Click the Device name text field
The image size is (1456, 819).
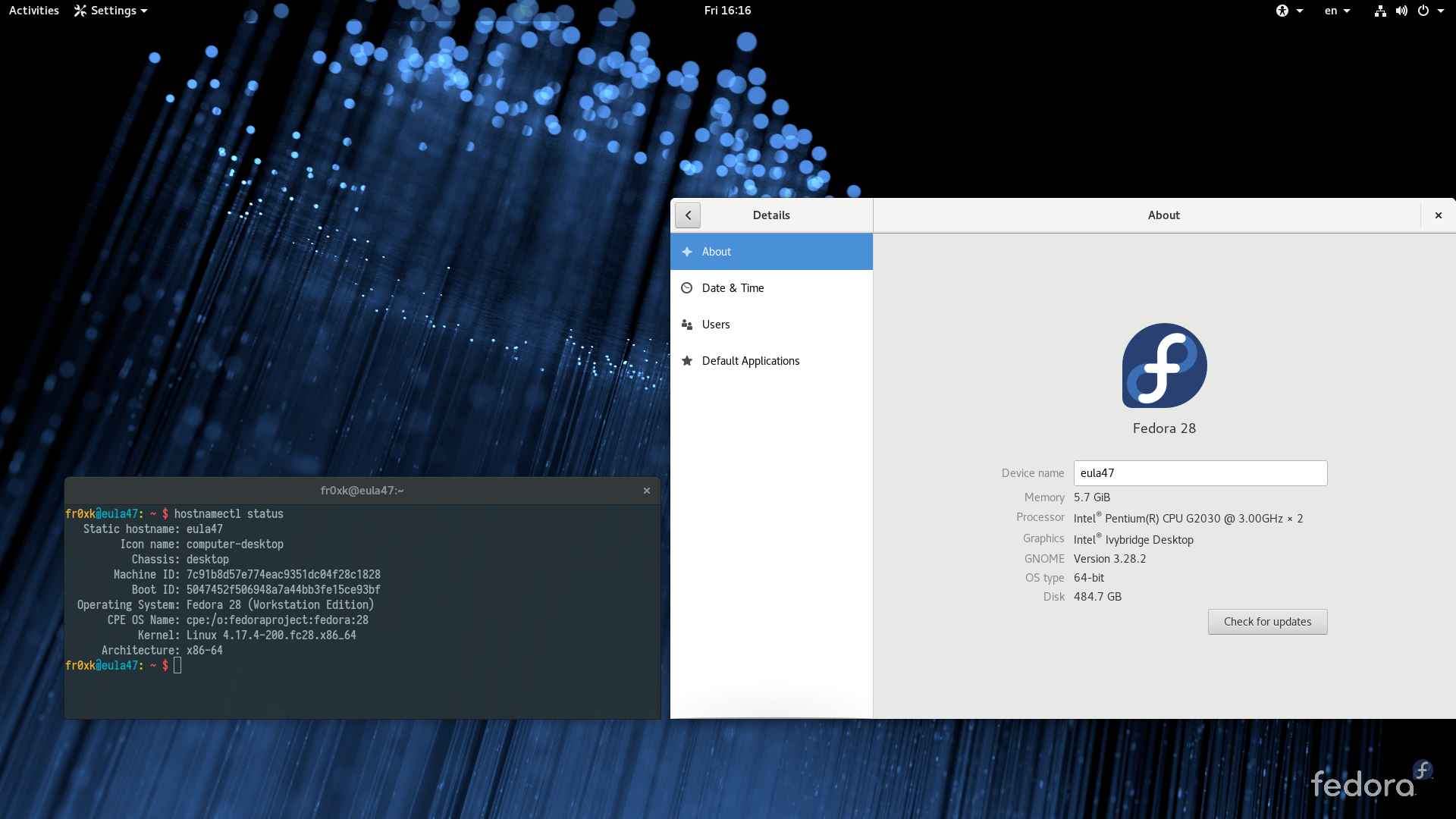1200,473
